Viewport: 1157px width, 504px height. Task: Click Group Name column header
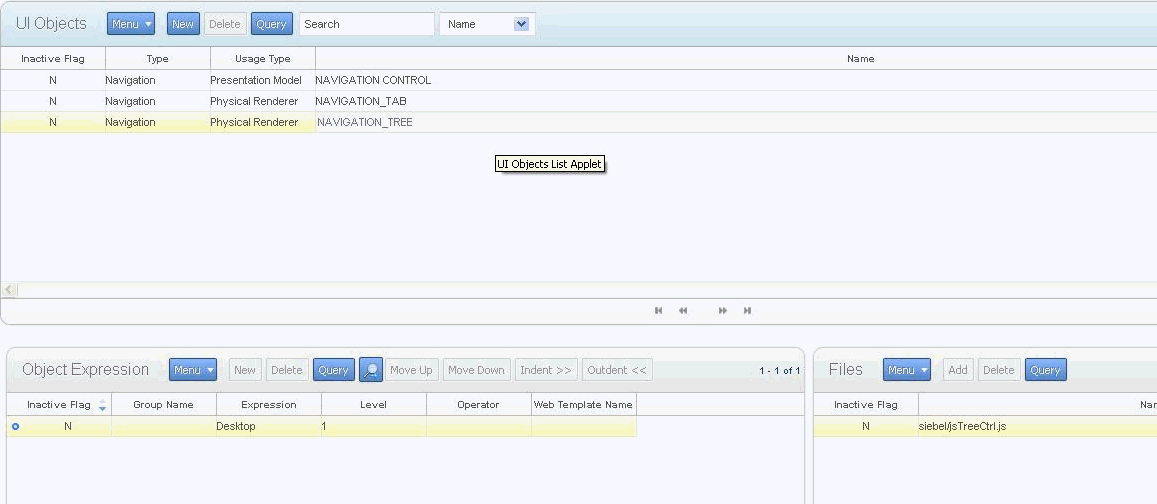point(164,404)
